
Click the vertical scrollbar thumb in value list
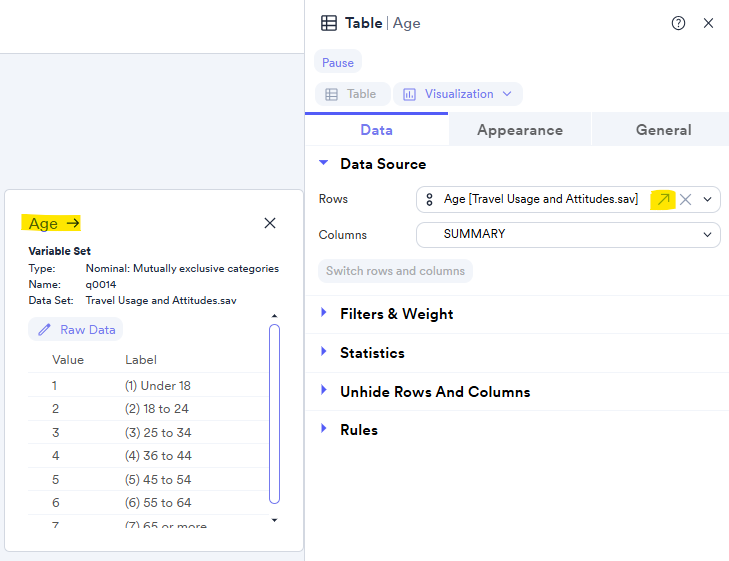pos(274,414)
